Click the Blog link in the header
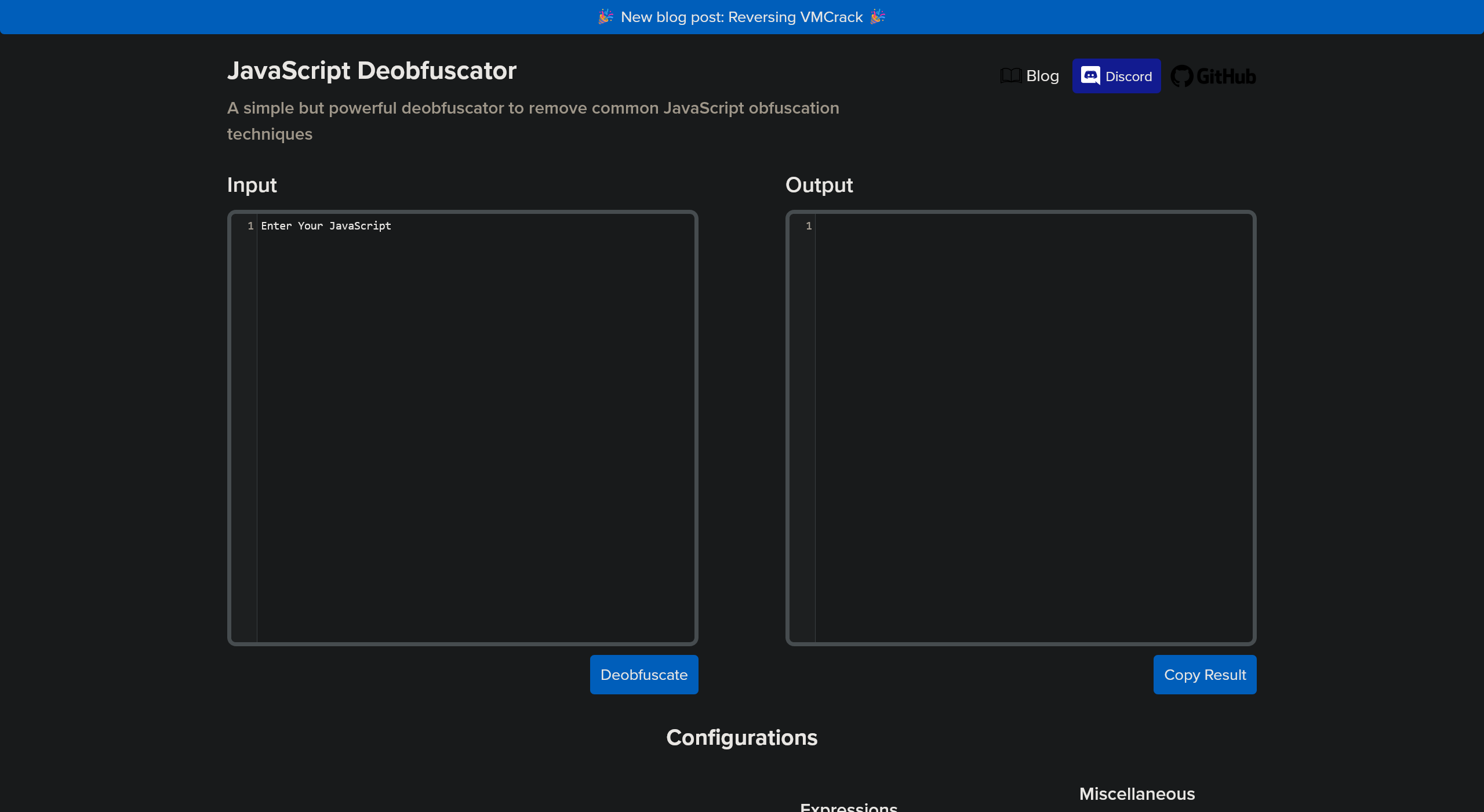This screenshot has height=812, width=1484. coord(1042,75)
